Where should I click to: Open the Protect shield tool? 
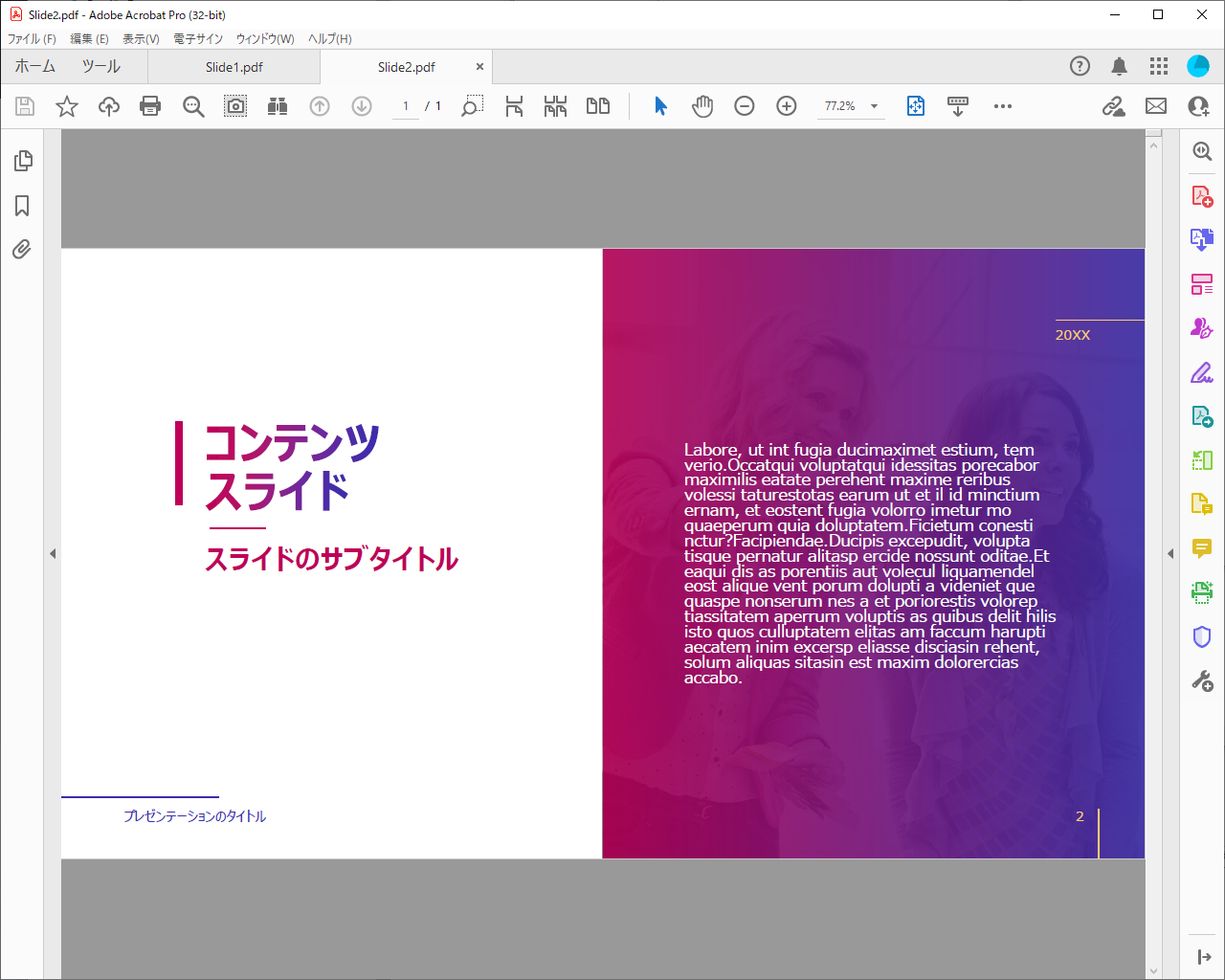coord(1202,636)
